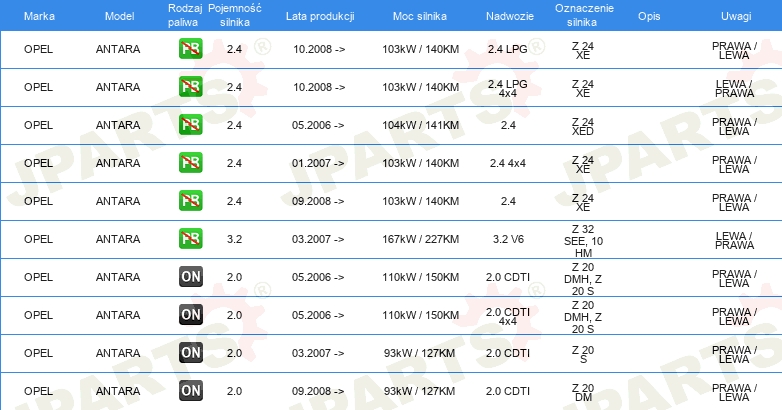The height and width of the screenshot is (410, 782).
Task: Select OPEL cell in the 3.2 V6 row
Action: click(x=38, y=239)
